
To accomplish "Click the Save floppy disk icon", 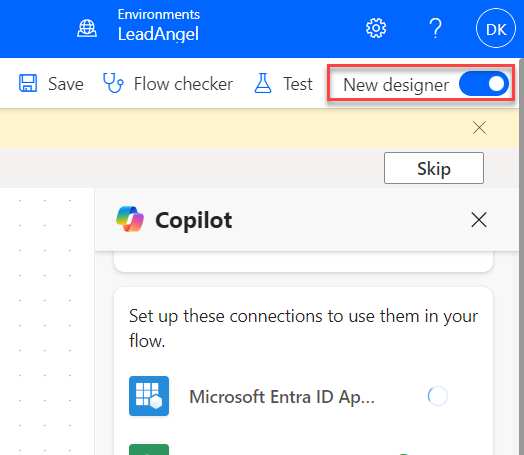I will (28, 83).
